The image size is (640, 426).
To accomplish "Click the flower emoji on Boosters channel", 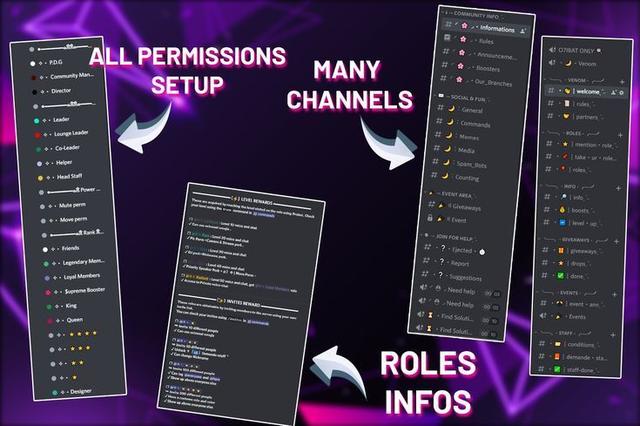I will pyautogui.click(x=460, y=66).
